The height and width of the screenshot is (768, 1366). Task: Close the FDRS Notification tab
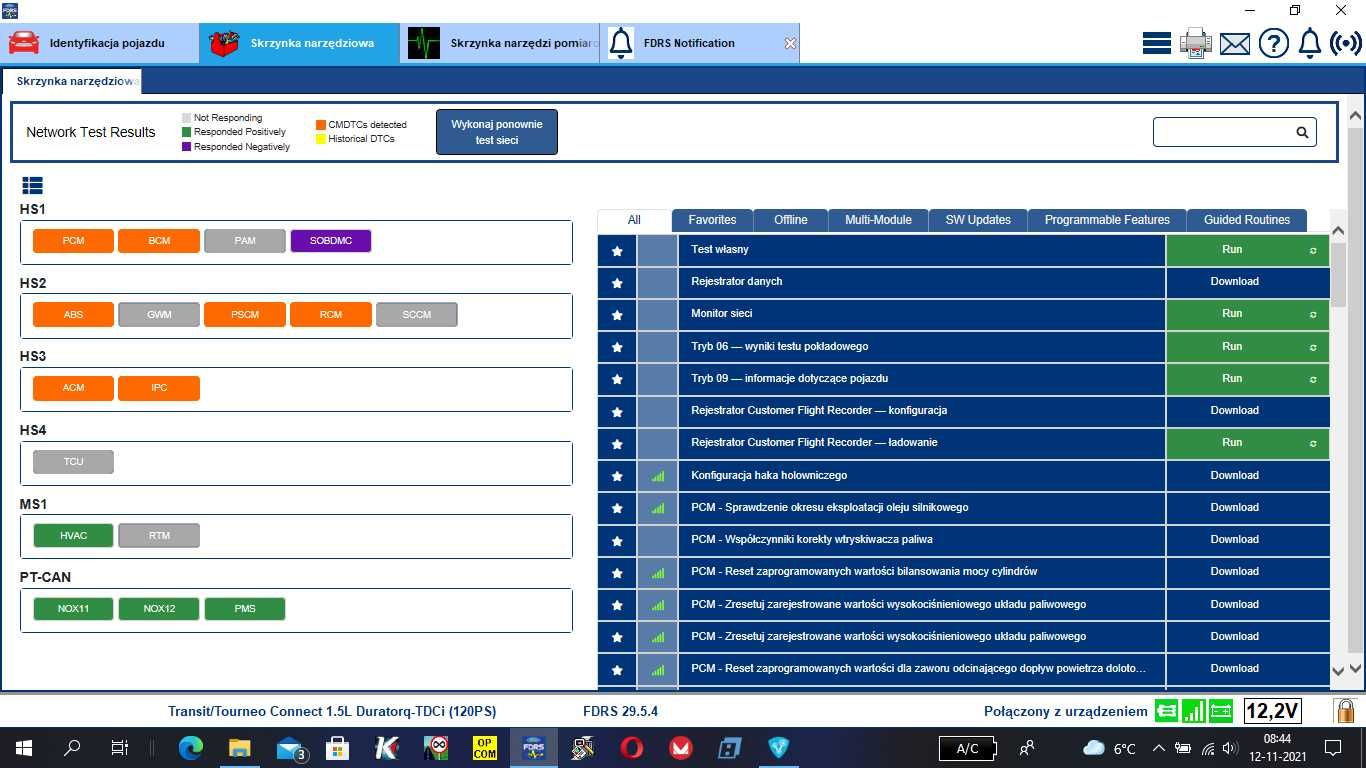(x=790, y=44)
